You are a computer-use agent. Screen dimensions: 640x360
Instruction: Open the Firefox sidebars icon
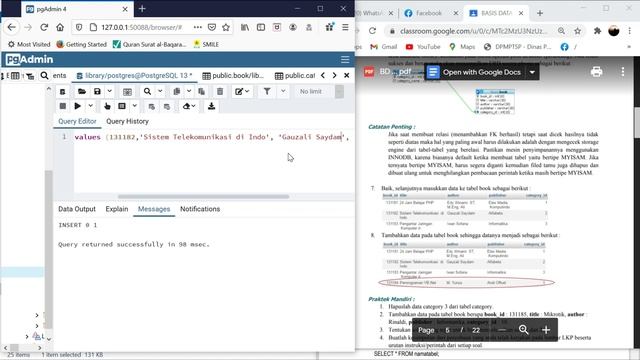click(x=261, y=27)
